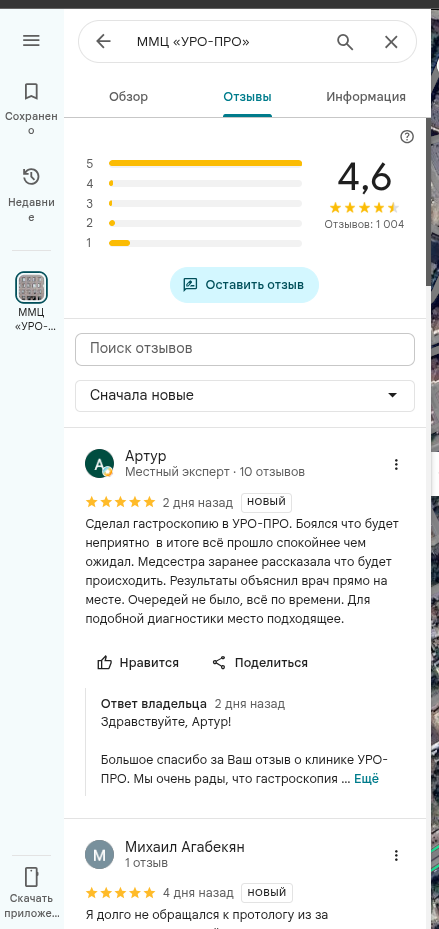Click Михаил Агабекян's profile avatar
Screen dimensions: 439x929
coord(100,855)
